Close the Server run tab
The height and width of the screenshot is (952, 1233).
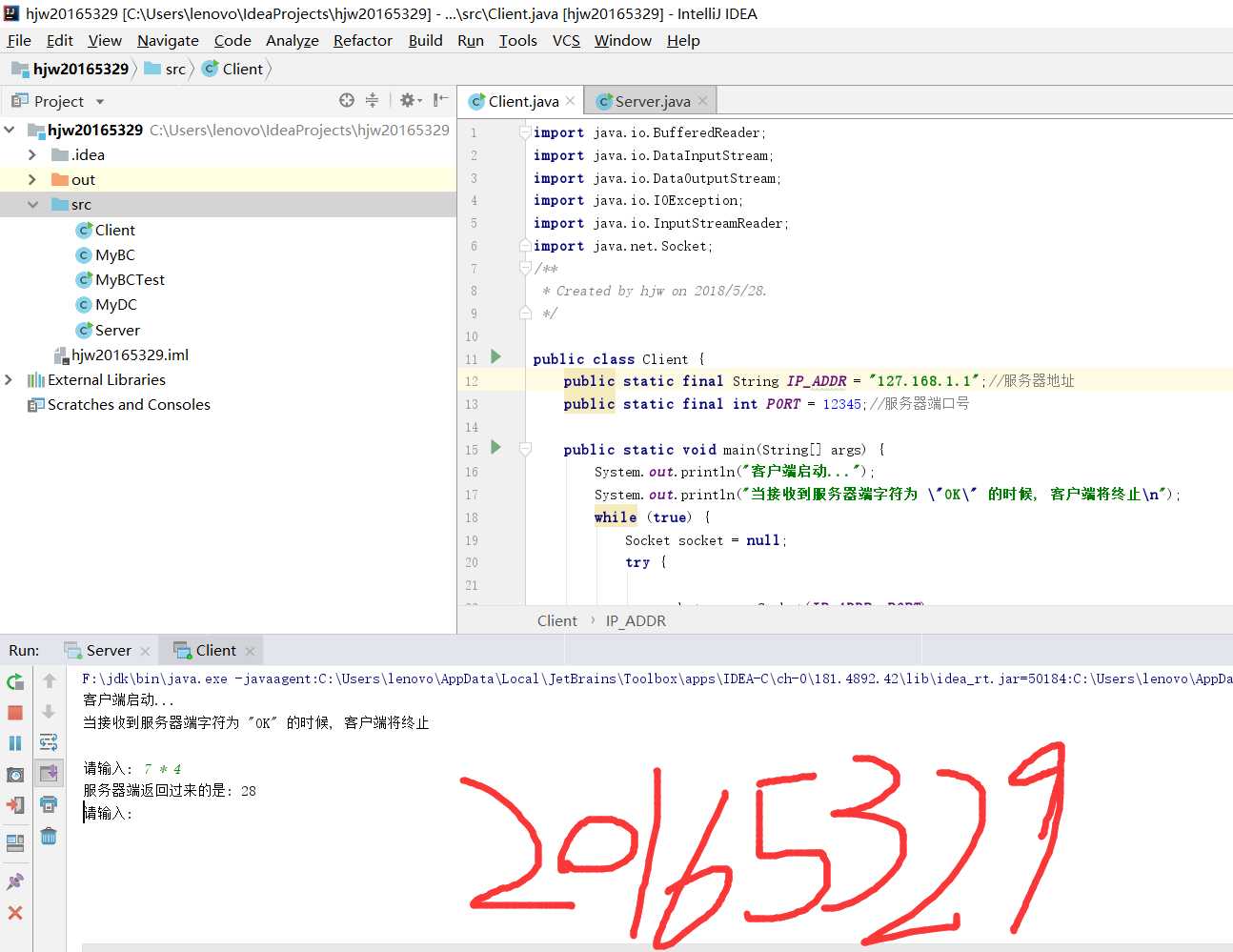click(145, 651)
